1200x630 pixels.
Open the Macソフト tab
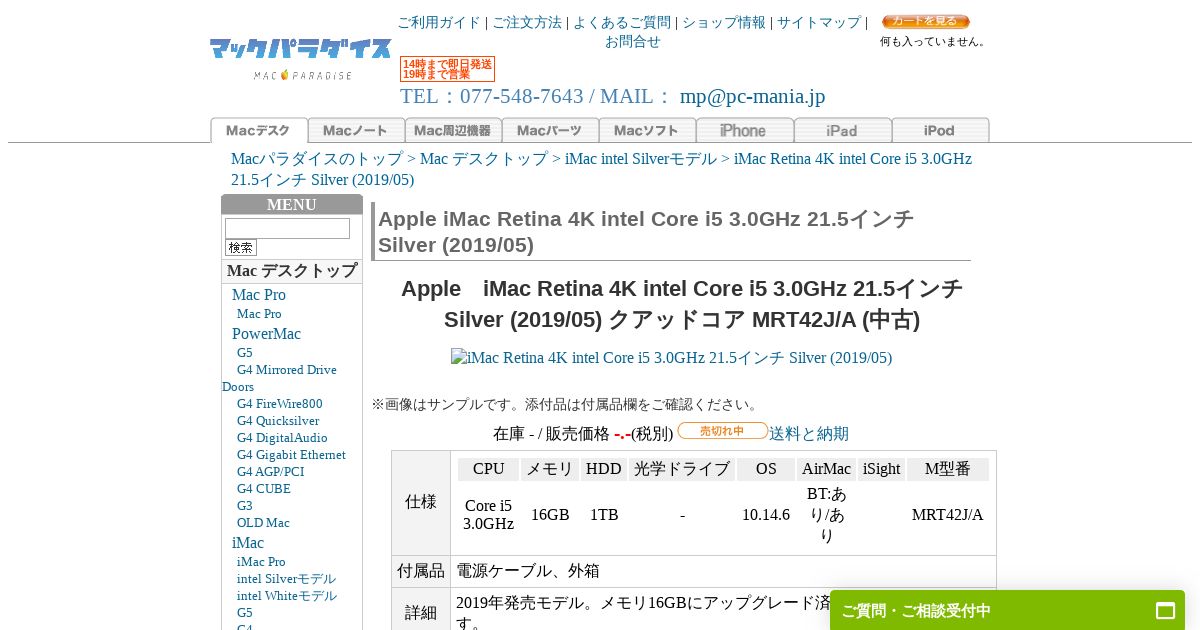tap(647, 130)
